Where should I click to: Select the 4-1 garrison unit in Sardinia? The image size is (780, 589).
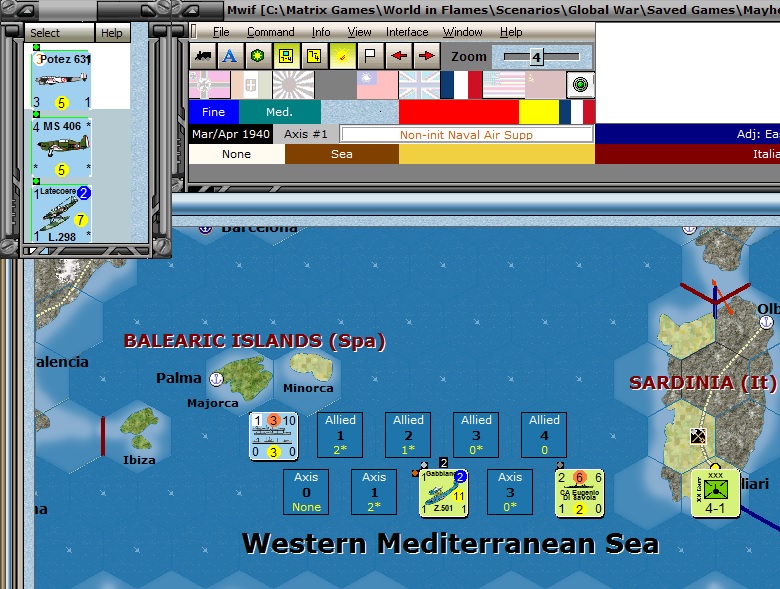[x=715, y=493]
